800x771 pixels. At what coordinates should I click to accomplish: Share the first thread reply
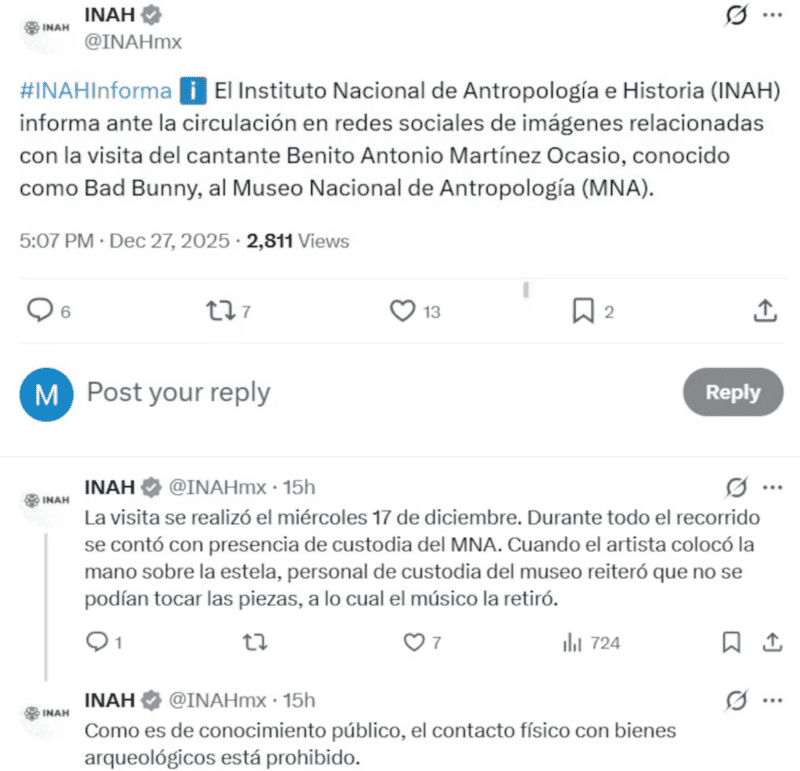773,642
